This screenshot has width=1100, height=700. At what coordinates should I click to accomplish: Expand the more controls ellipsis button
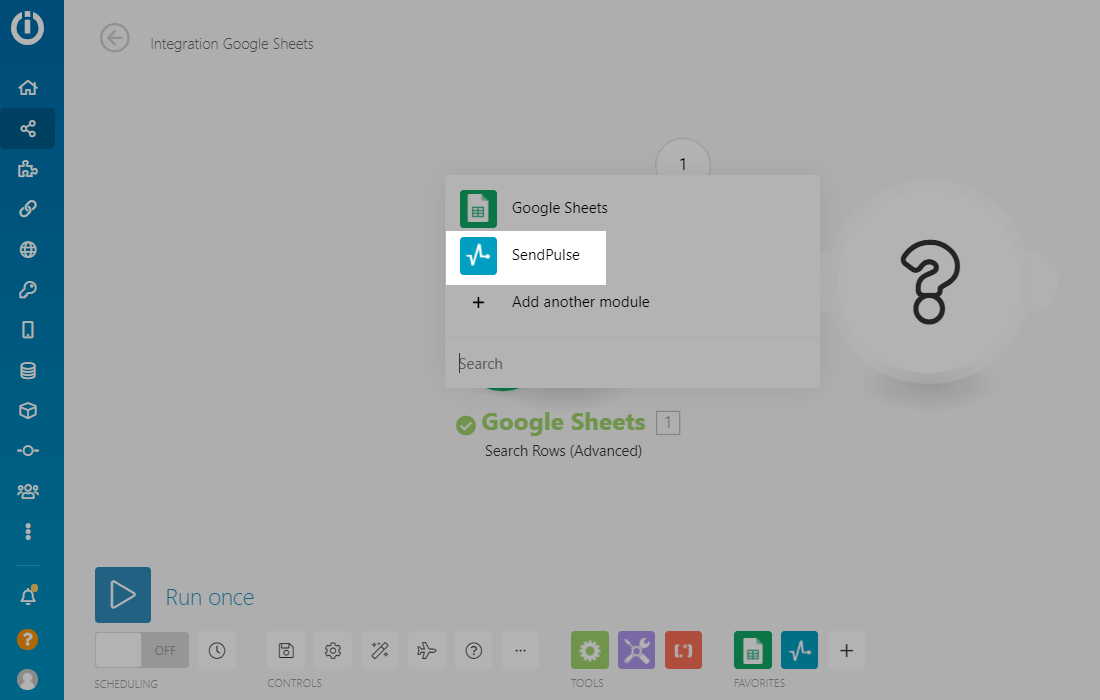tap(520, 650)
